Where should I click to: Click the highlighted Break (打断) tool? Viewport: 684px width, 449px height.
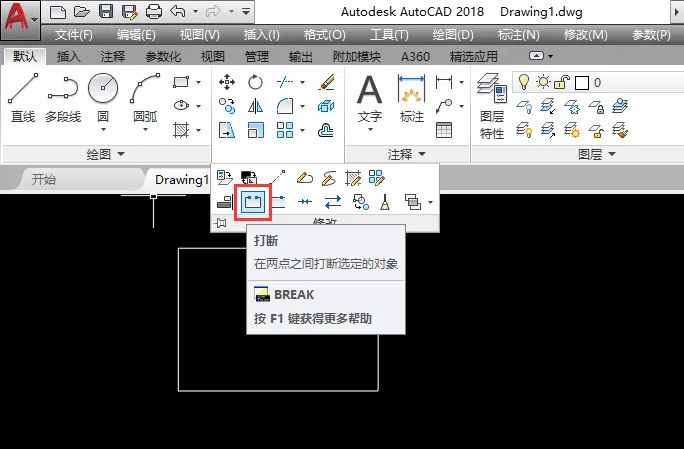[x=253, y=202]
